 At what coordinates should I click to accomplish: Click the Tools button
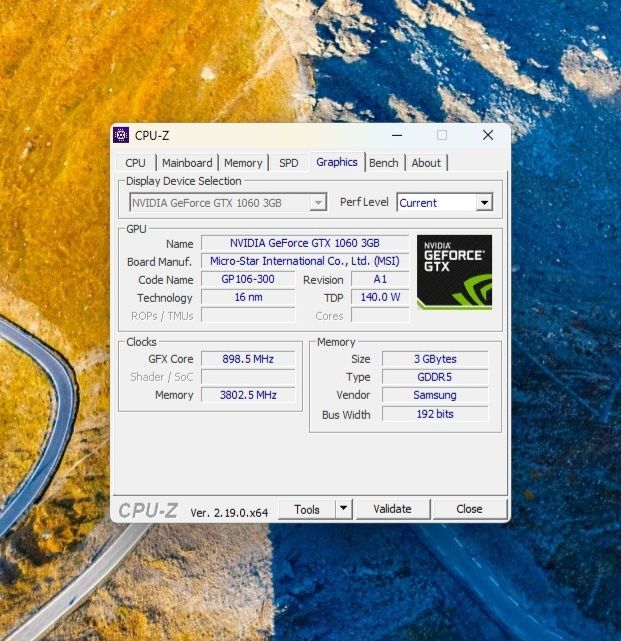click(307, 509)
